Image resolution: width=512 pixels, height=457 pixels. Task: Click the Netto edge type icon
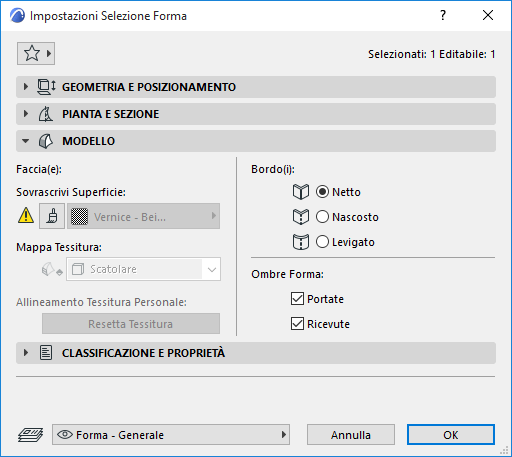click(301, 192)
